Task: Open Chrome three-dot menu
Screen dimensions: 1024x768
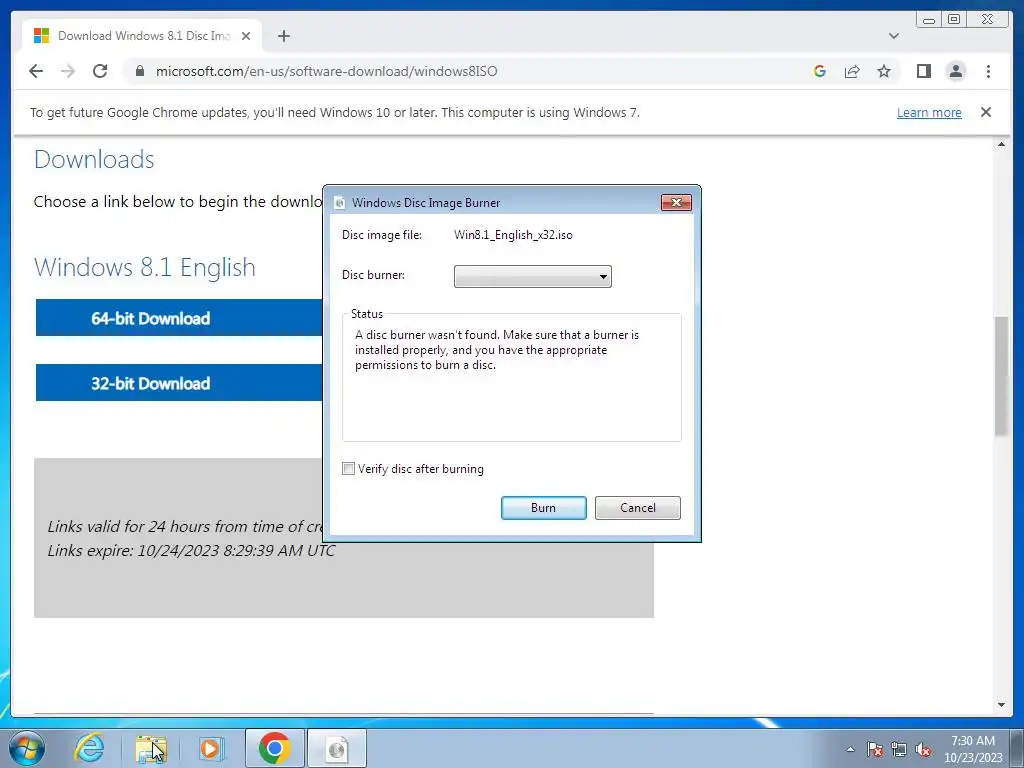Action: pos(988,71)
